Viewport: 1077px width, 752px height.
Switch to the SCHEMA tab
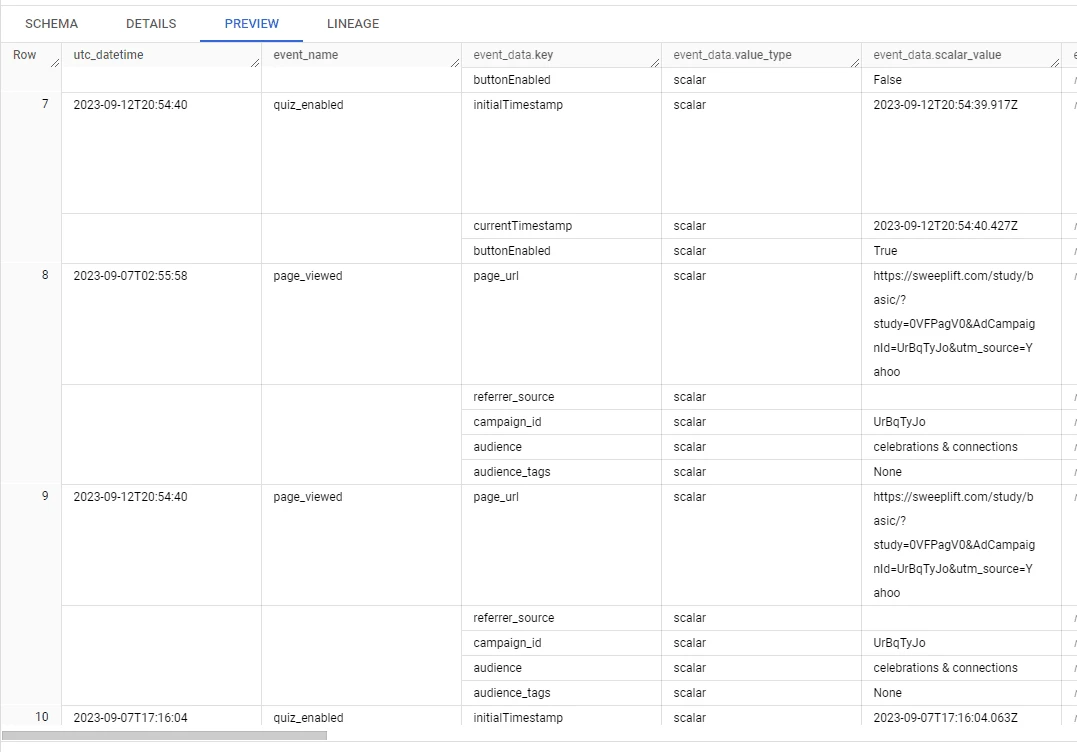[x=52, y=23]
